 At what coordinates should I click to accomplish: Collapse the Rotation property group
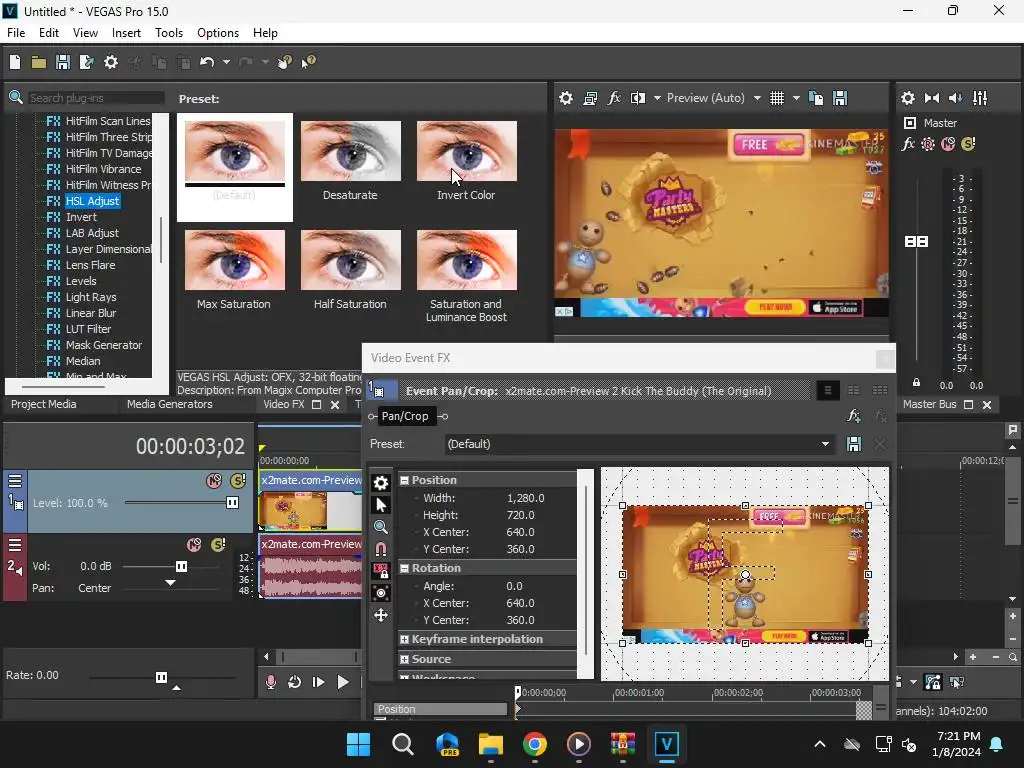404,568
